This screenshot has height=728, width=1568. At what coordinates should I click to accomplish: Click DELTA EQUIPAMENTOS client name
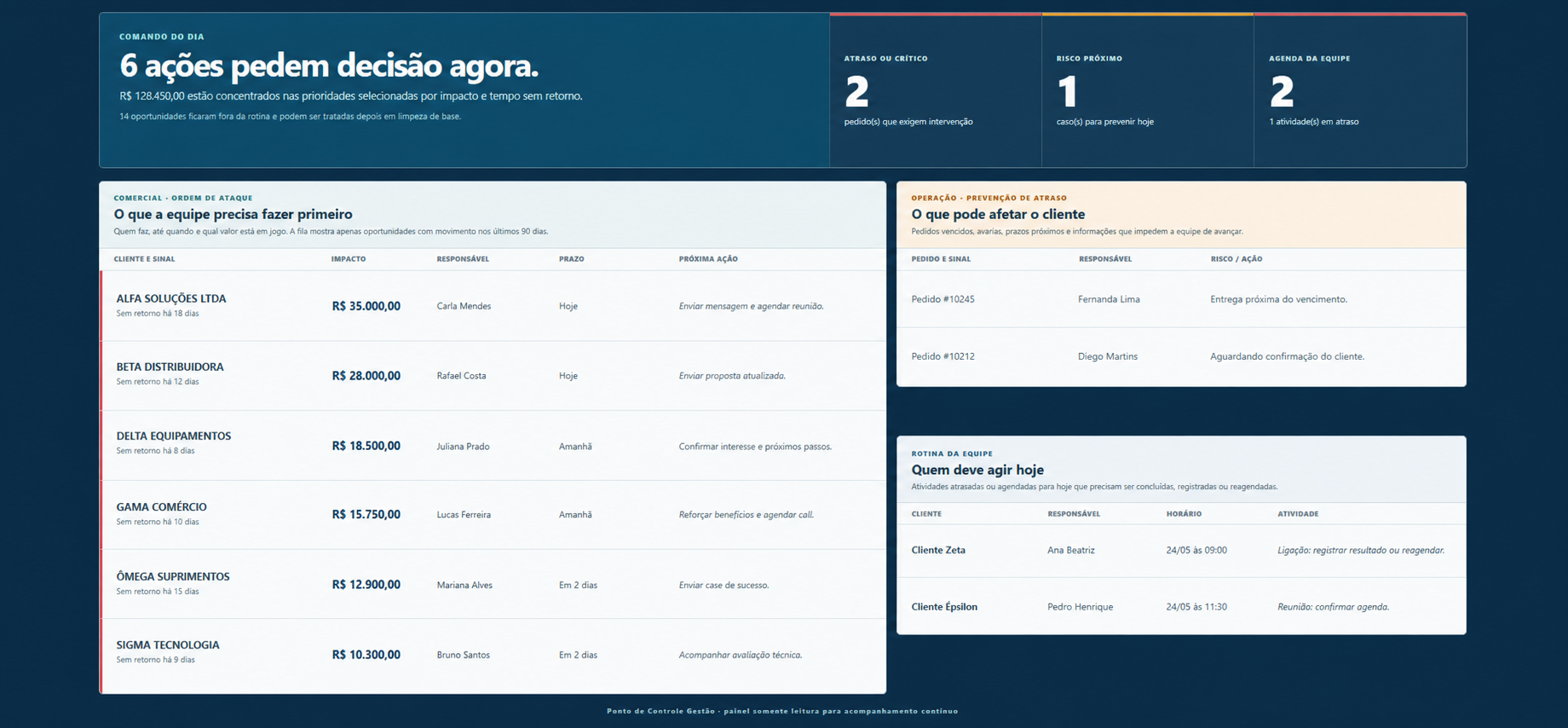click(174, 436)
